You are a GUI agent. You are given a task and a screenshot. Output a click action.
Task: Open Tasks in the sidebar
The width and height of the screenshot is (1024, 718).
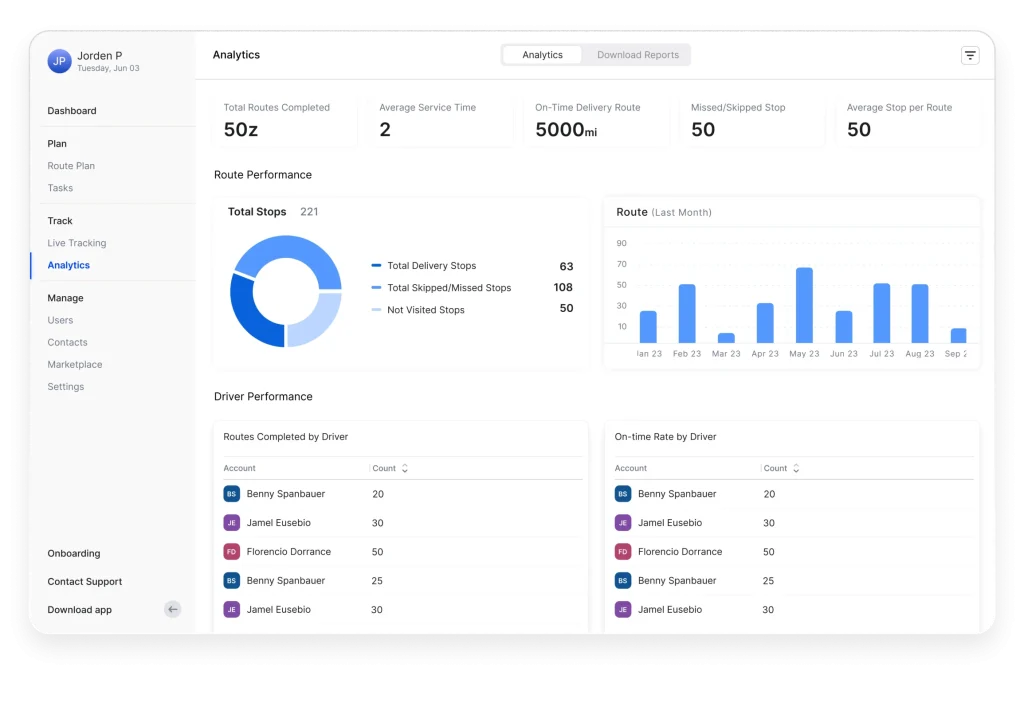[60, 188]
